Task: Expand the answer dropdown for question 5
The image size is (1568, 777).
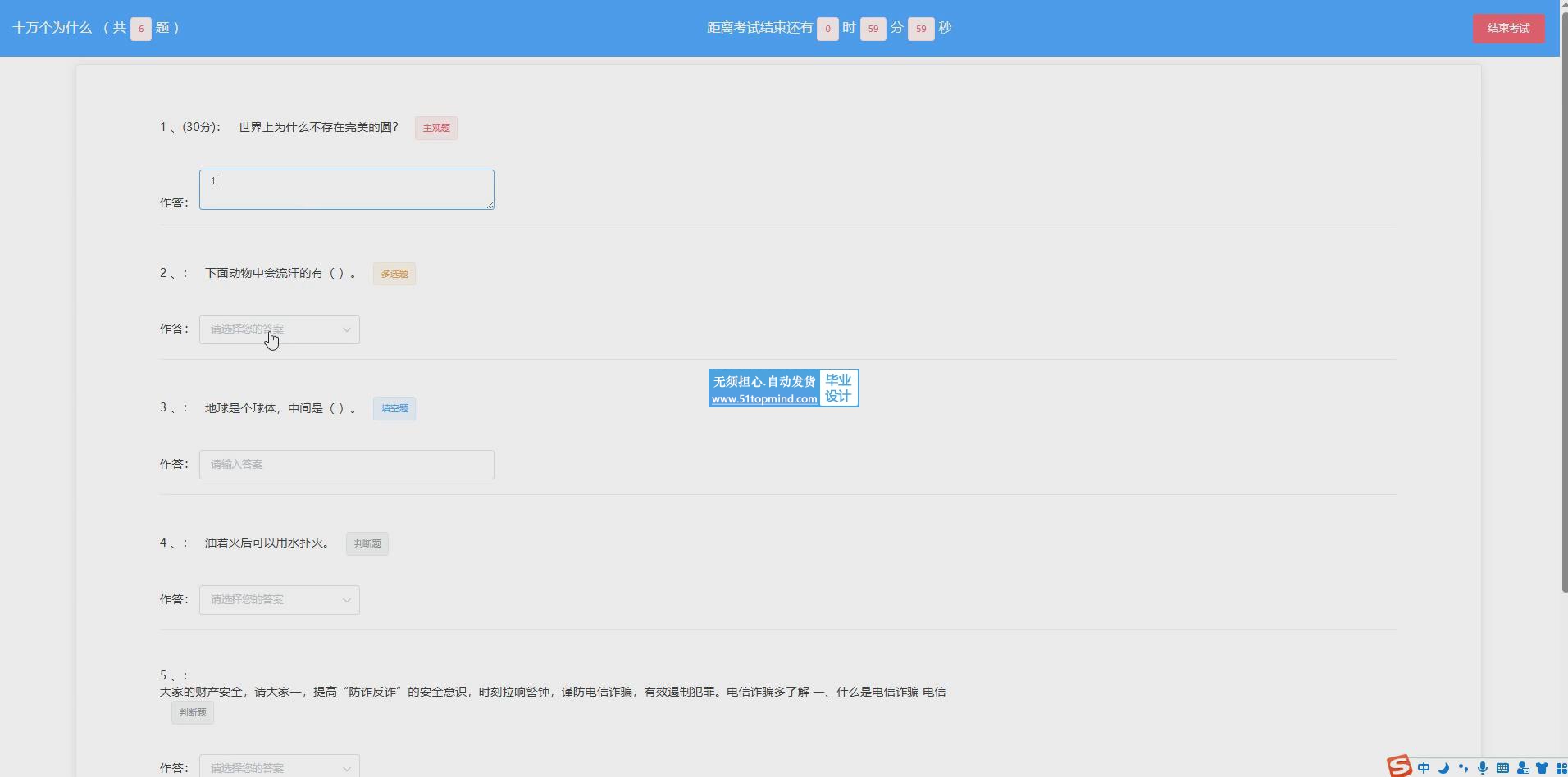Action: tap(279, 767)
